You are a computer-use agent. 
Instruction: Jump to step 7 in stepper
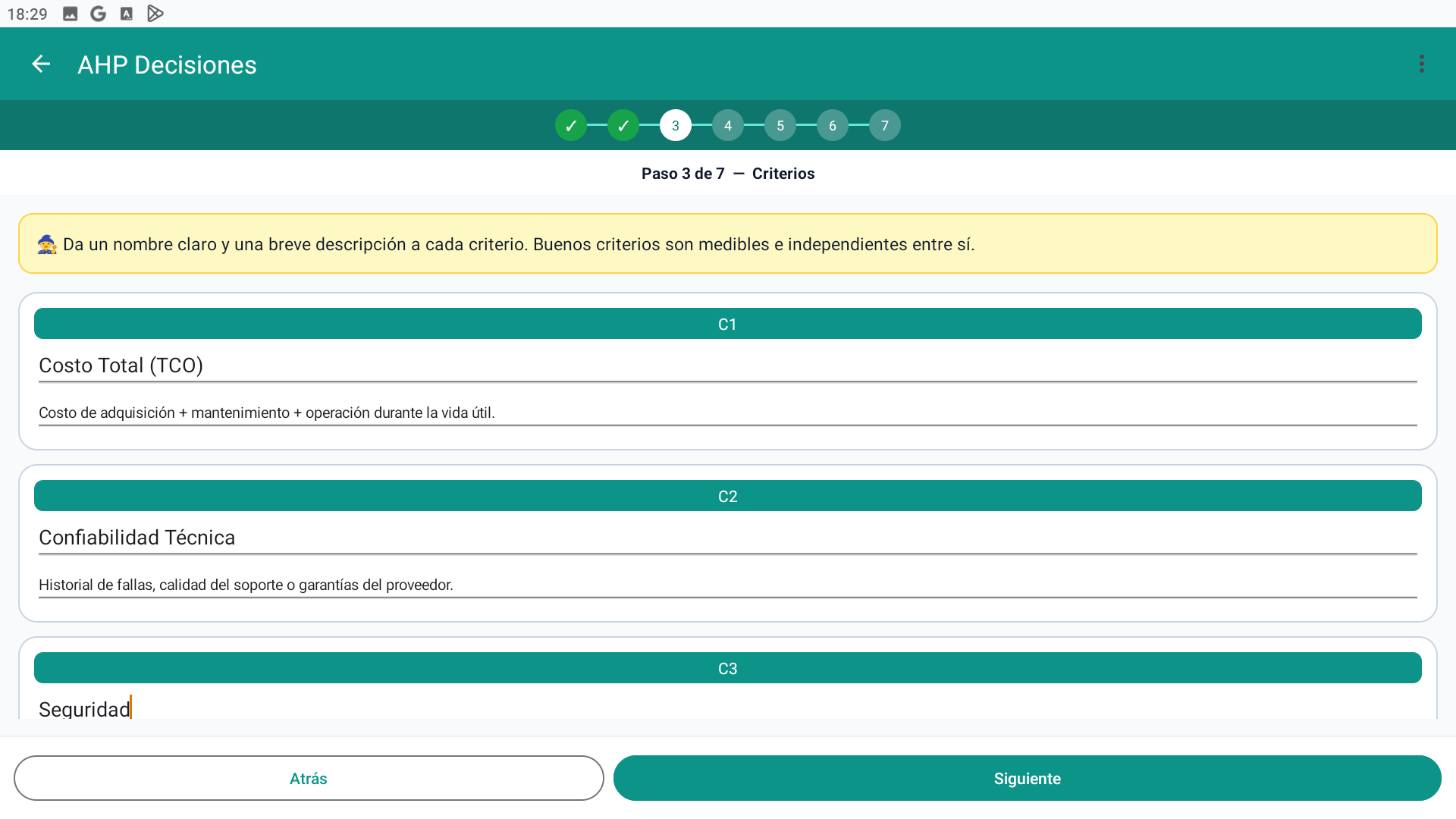[885, 126]
